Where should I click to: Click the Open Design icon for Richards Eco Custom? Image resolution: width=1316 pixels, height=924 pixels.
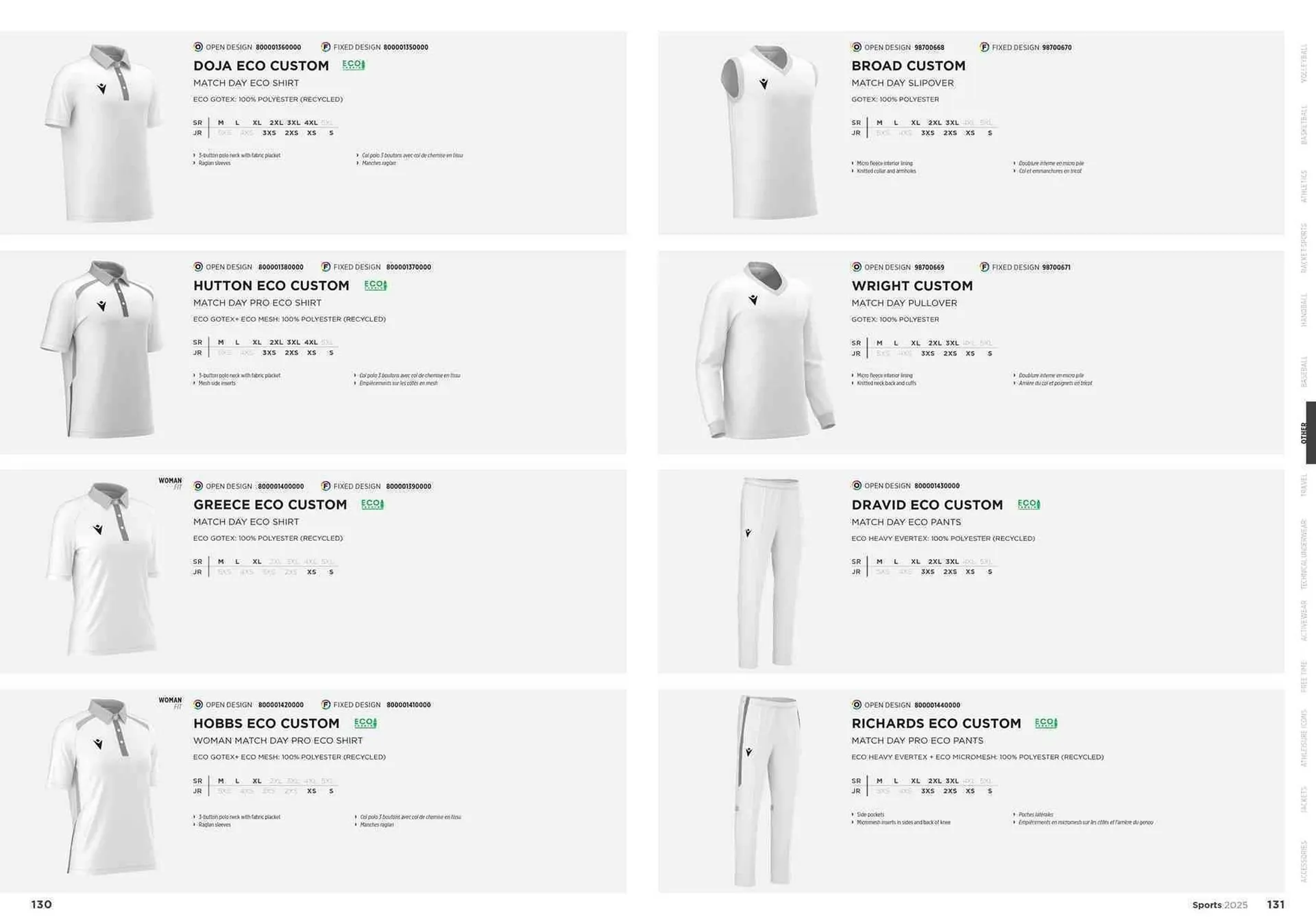click(x=857, y=705)
